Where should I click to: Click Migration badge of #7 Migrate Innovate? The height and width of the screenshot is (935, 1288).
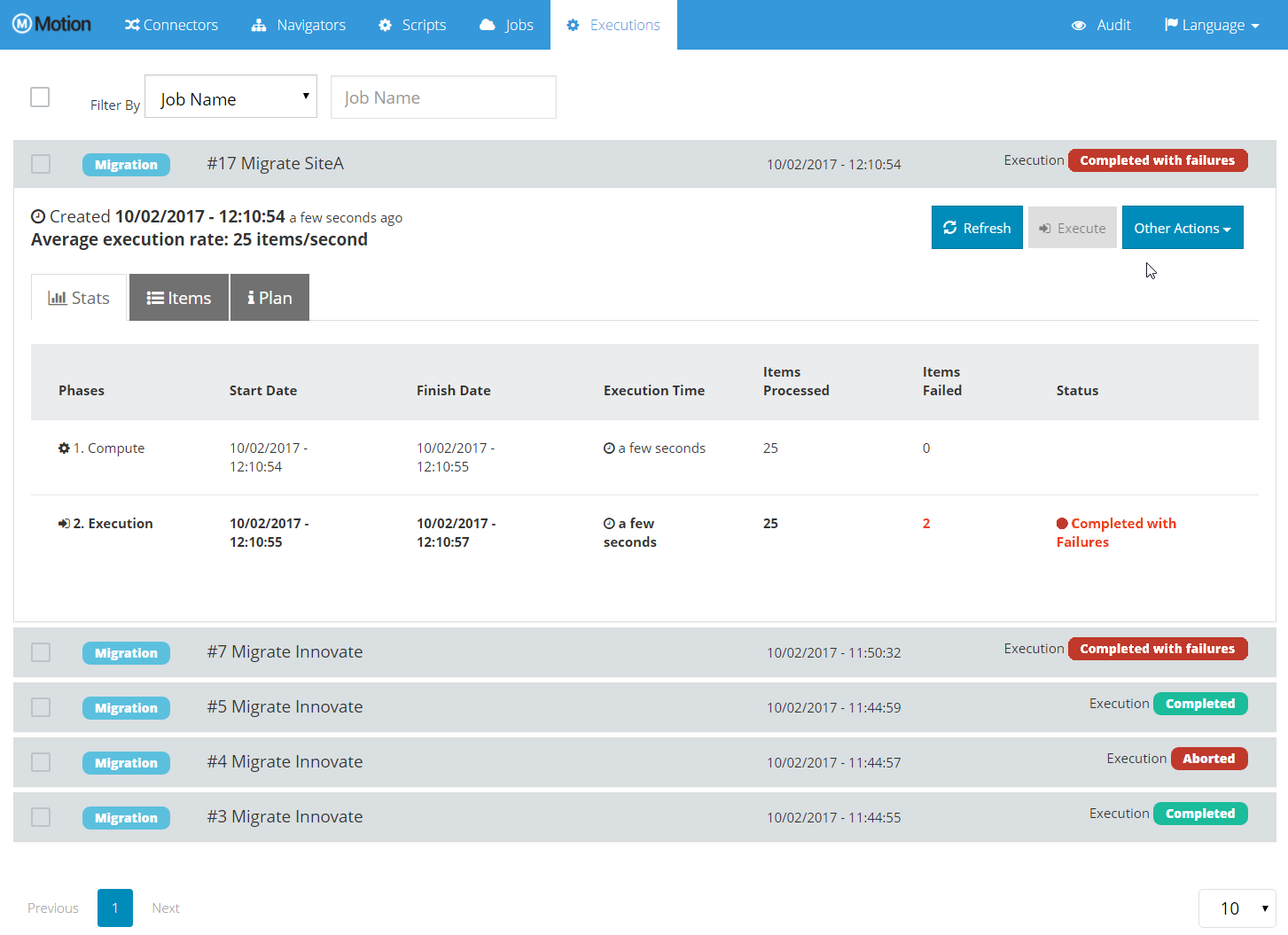tap(126, 653)
